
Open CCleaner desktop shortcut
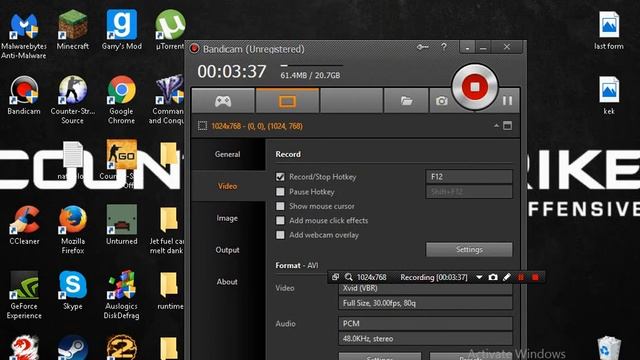pos(24,225)
